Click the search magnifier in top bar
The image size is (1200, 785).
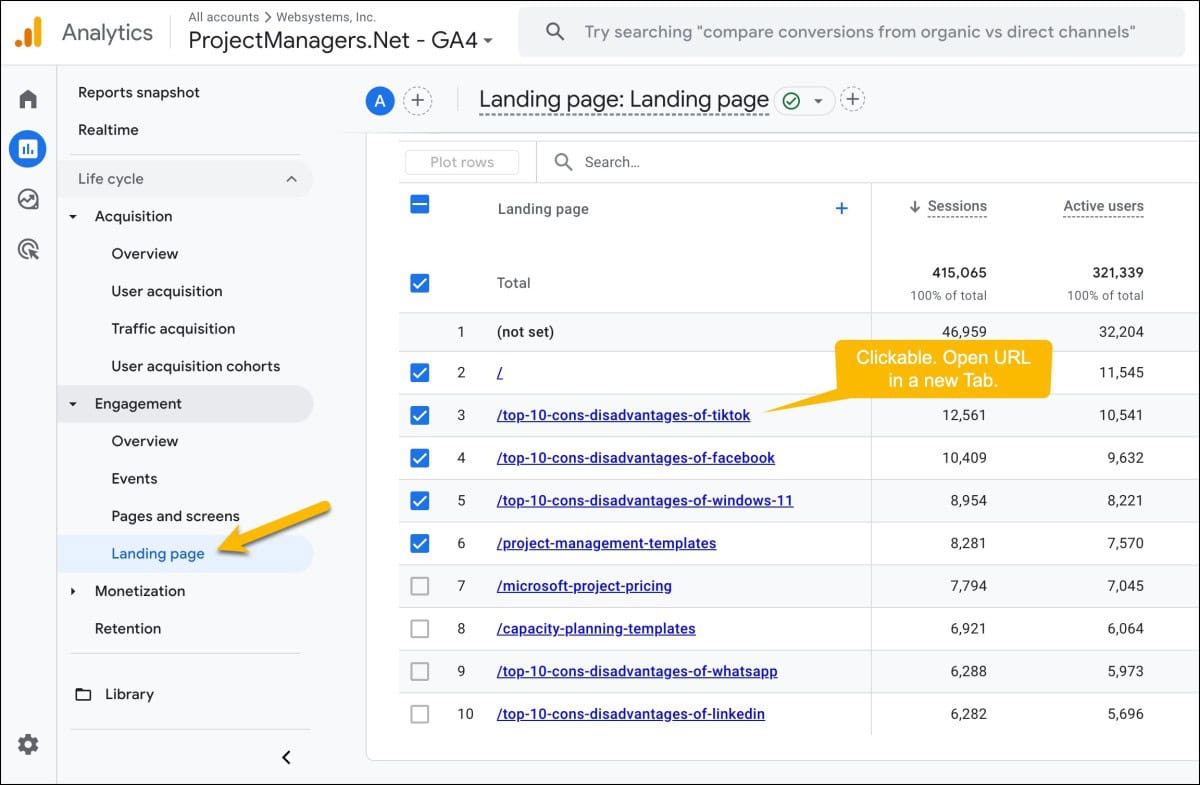click(555, 32)
